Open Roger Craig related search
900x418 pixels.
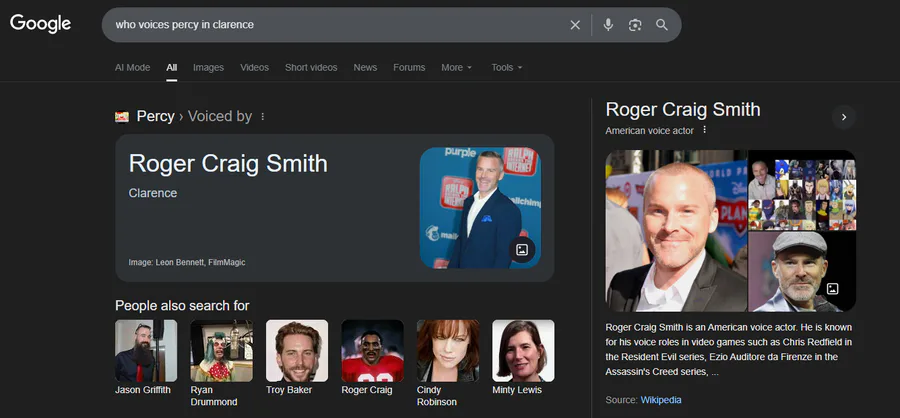click(x=373, y=357)
